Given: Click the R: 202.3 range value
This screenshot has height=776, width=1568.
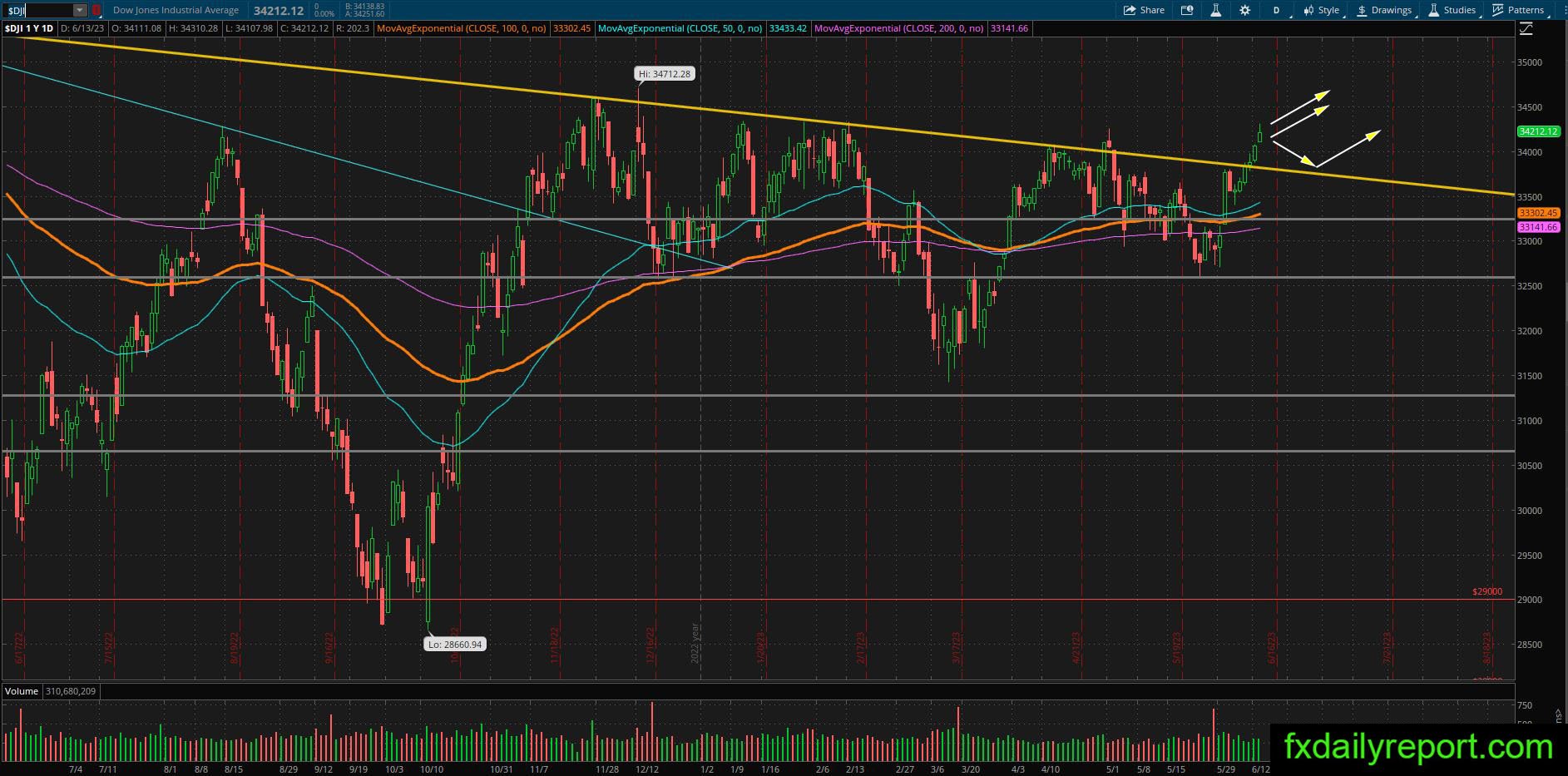Looking at the screenshot, I should click(x=353, y=28).
